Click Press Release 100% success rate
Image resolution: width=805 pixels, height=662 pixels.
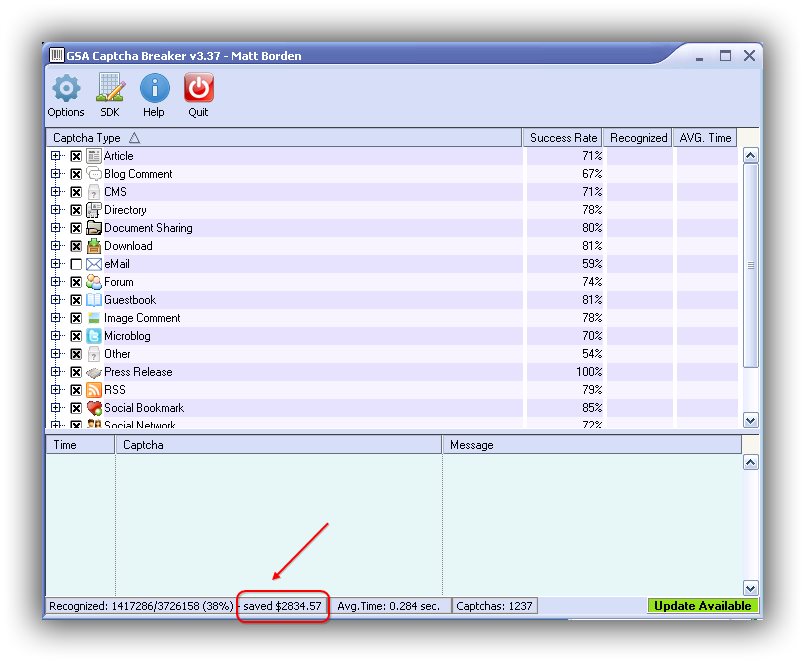click(589, 372)
